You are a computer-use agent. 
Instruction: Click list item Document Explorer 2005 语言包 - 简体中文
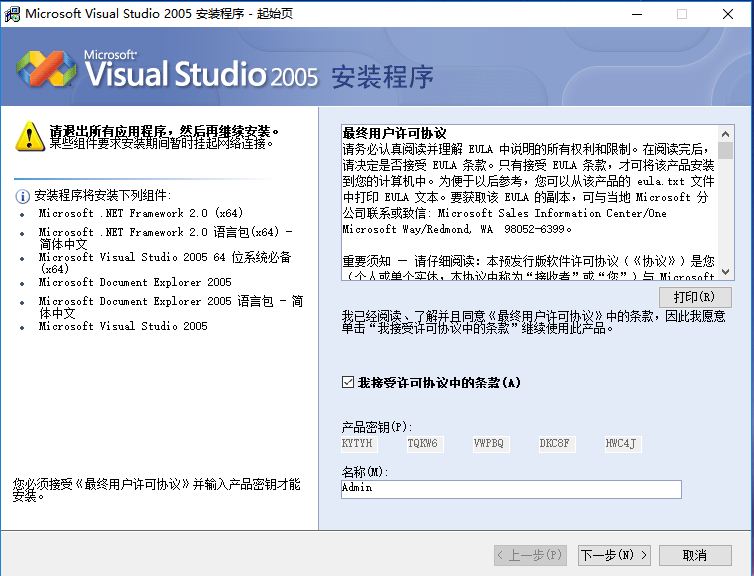(x=171, y=307)
